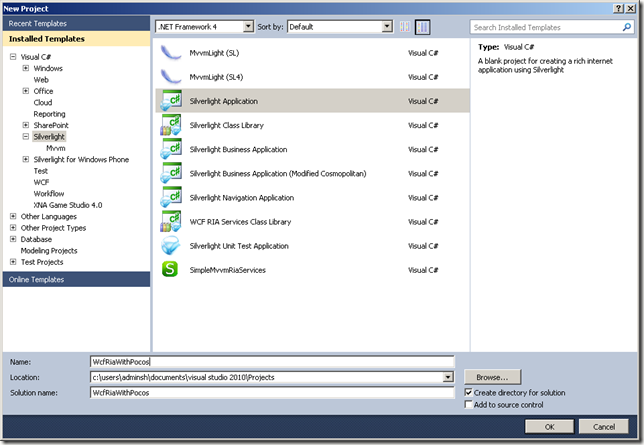Open the Recent Templates section
The height and width of the screenshot is (445, 644).
point(76,23)
